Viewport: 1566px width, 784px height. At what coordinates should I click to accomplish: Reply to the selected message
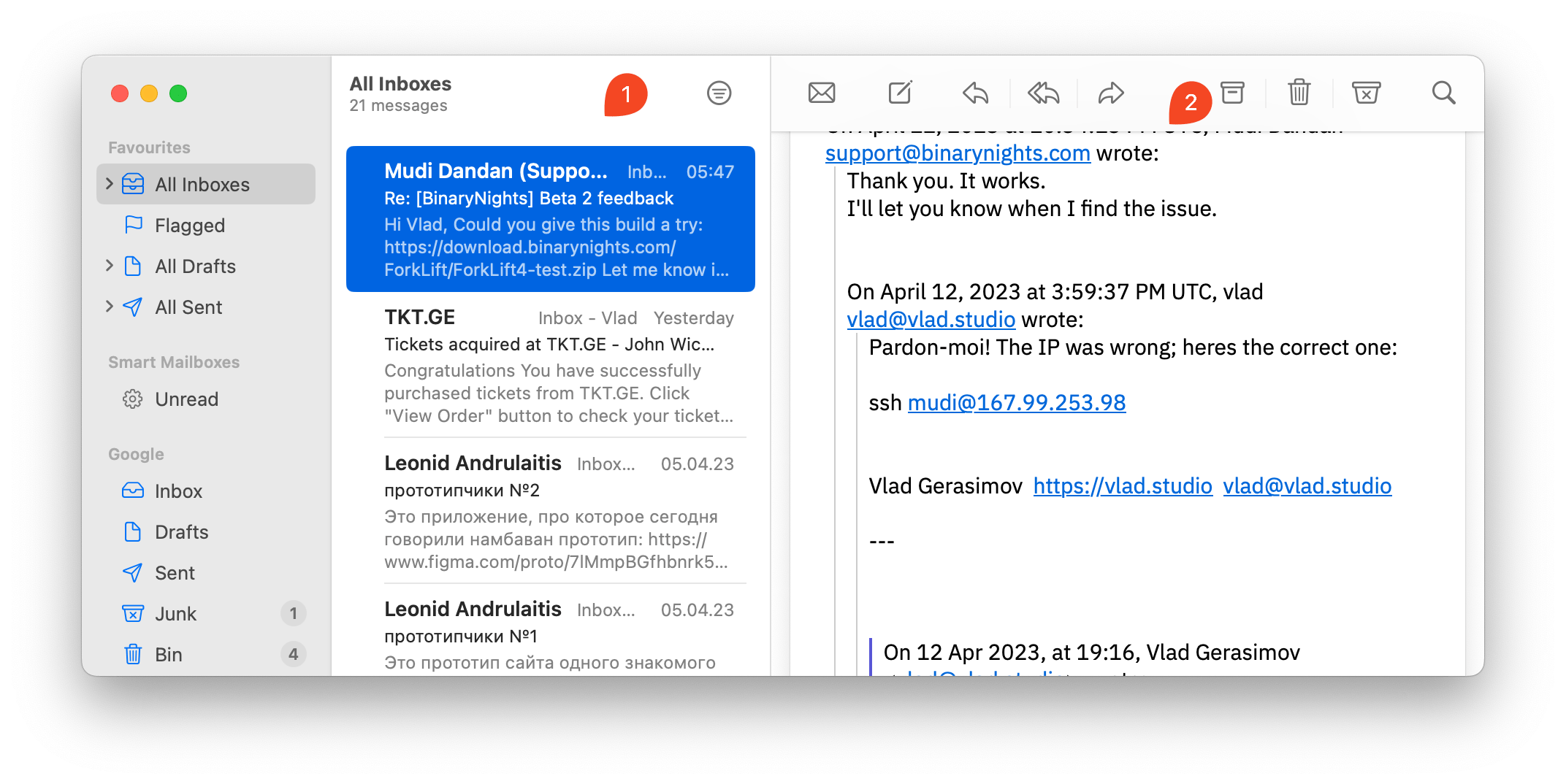975,93
